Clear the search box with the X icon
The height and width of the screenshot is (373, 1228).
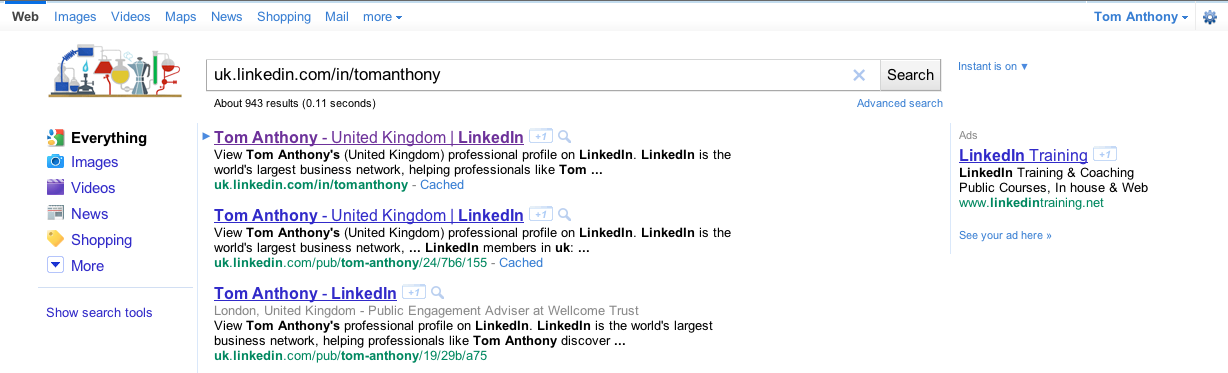click(859, 75)
